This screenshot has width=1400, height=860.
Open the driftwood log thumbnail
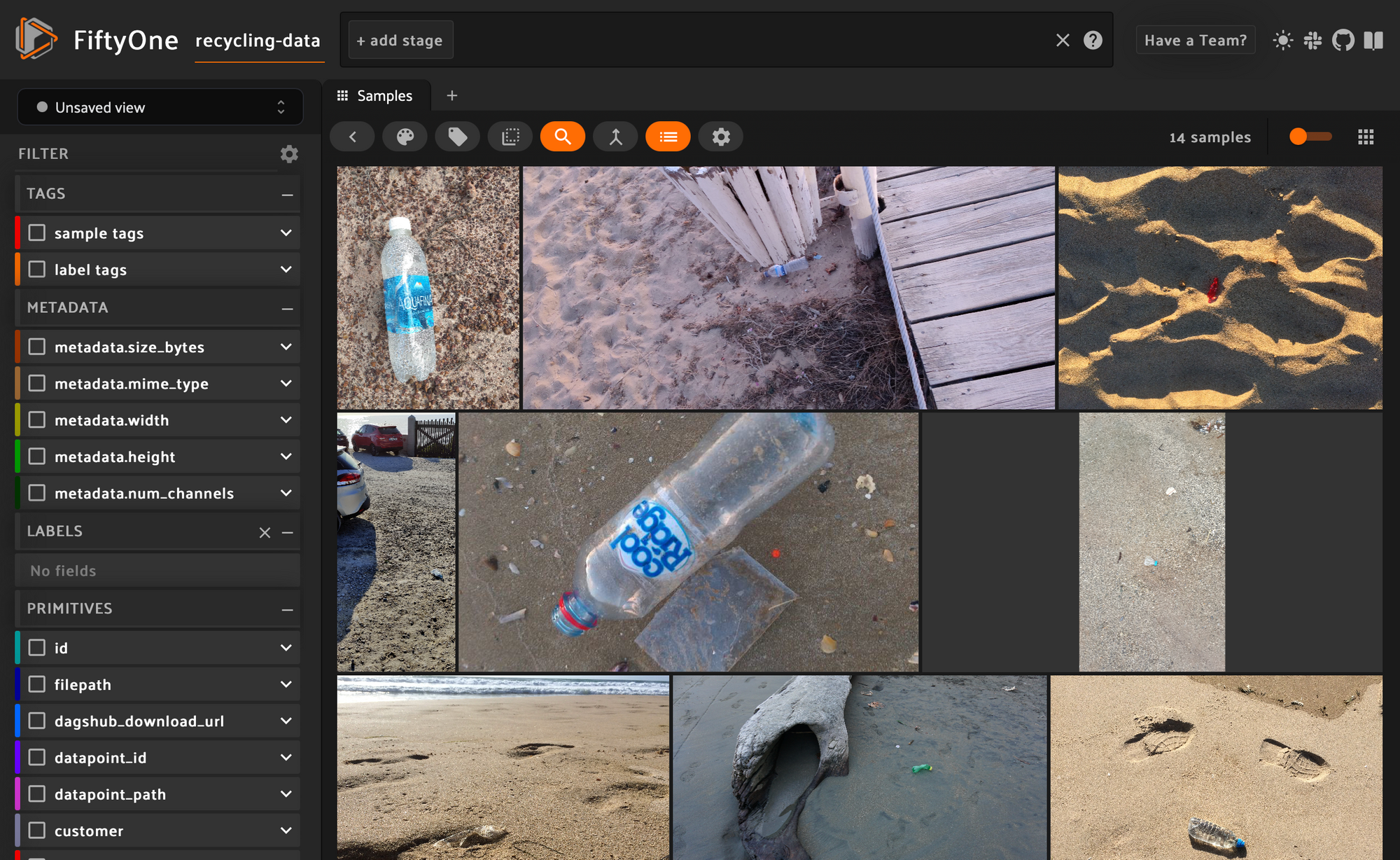[860, 768]
